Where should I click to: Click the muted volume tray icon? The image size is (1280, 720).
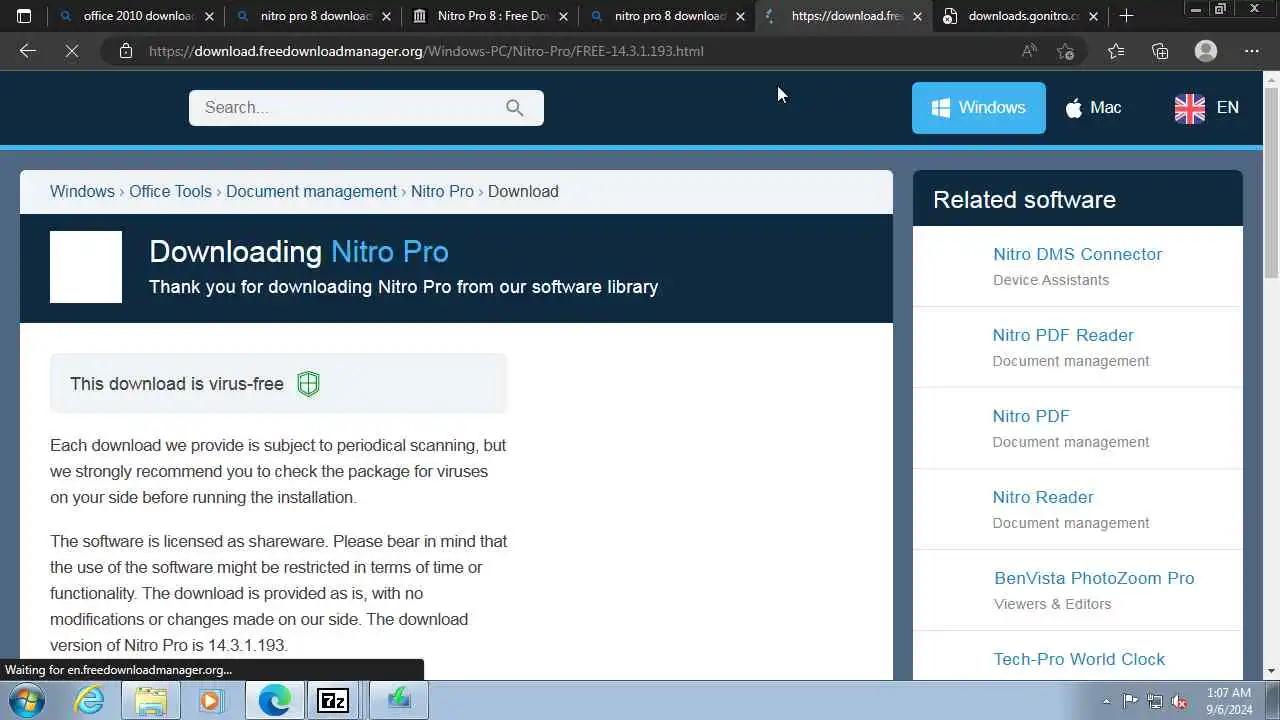coord(1179,701)
